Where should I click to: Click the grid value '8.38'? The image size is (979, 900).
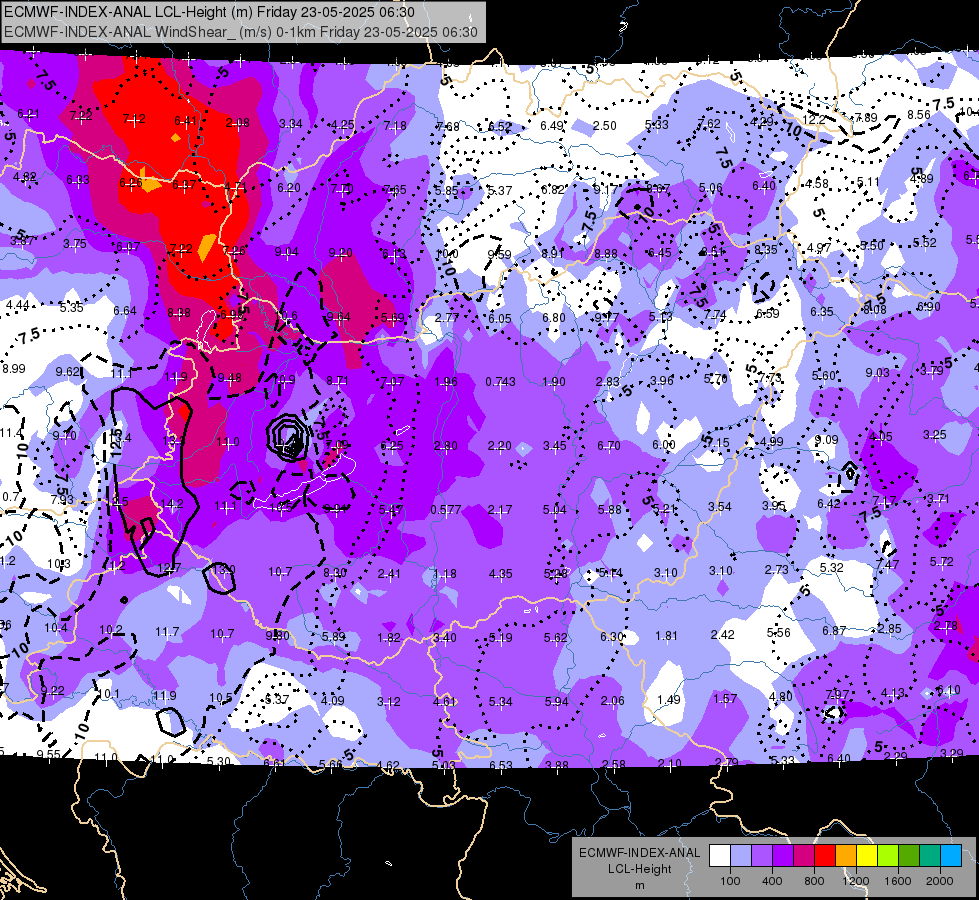tap(179, 312)
